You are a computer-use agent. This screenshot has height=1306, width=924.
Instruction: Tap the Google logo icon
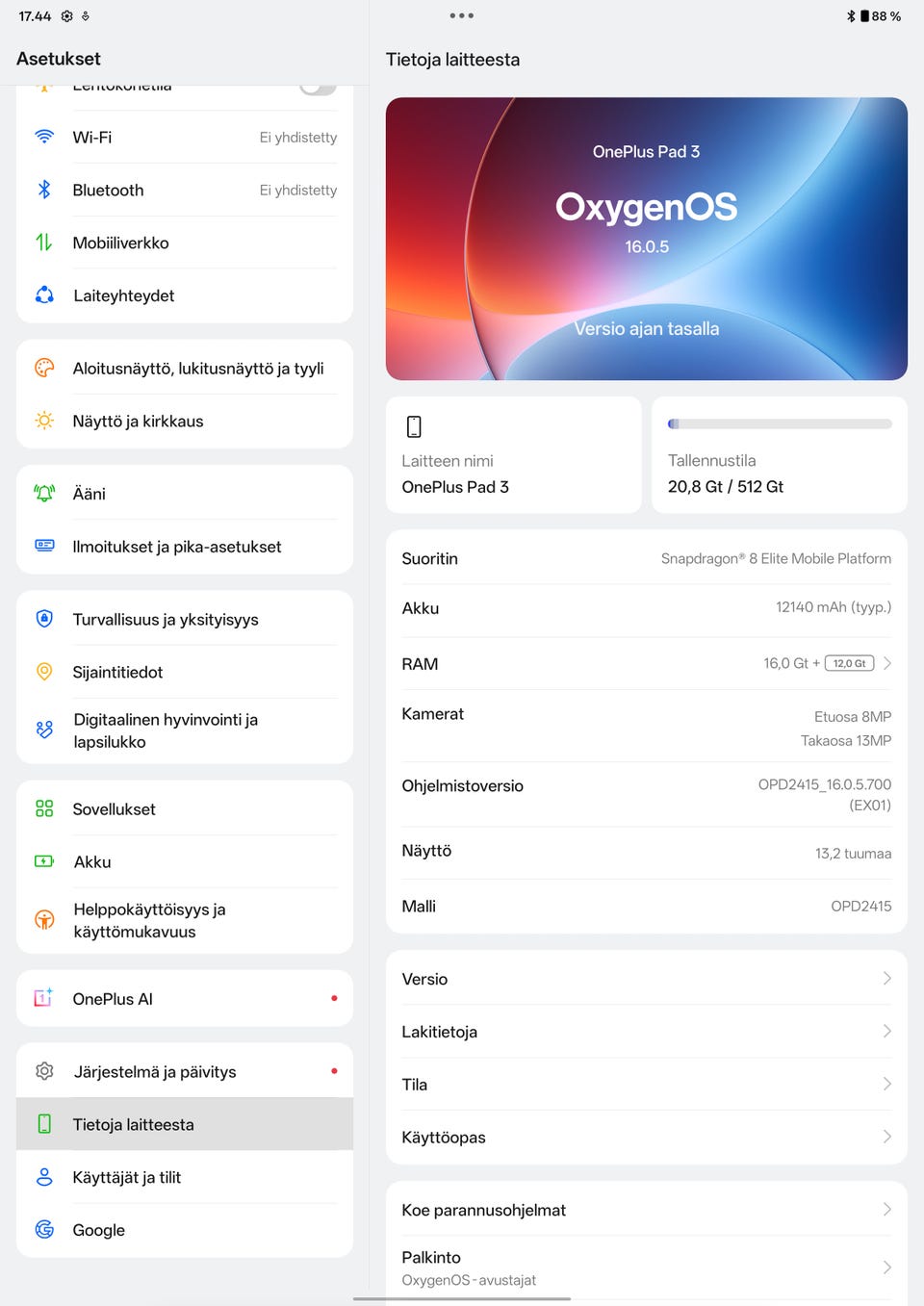pyautogui.click(x=44, y=1229)
